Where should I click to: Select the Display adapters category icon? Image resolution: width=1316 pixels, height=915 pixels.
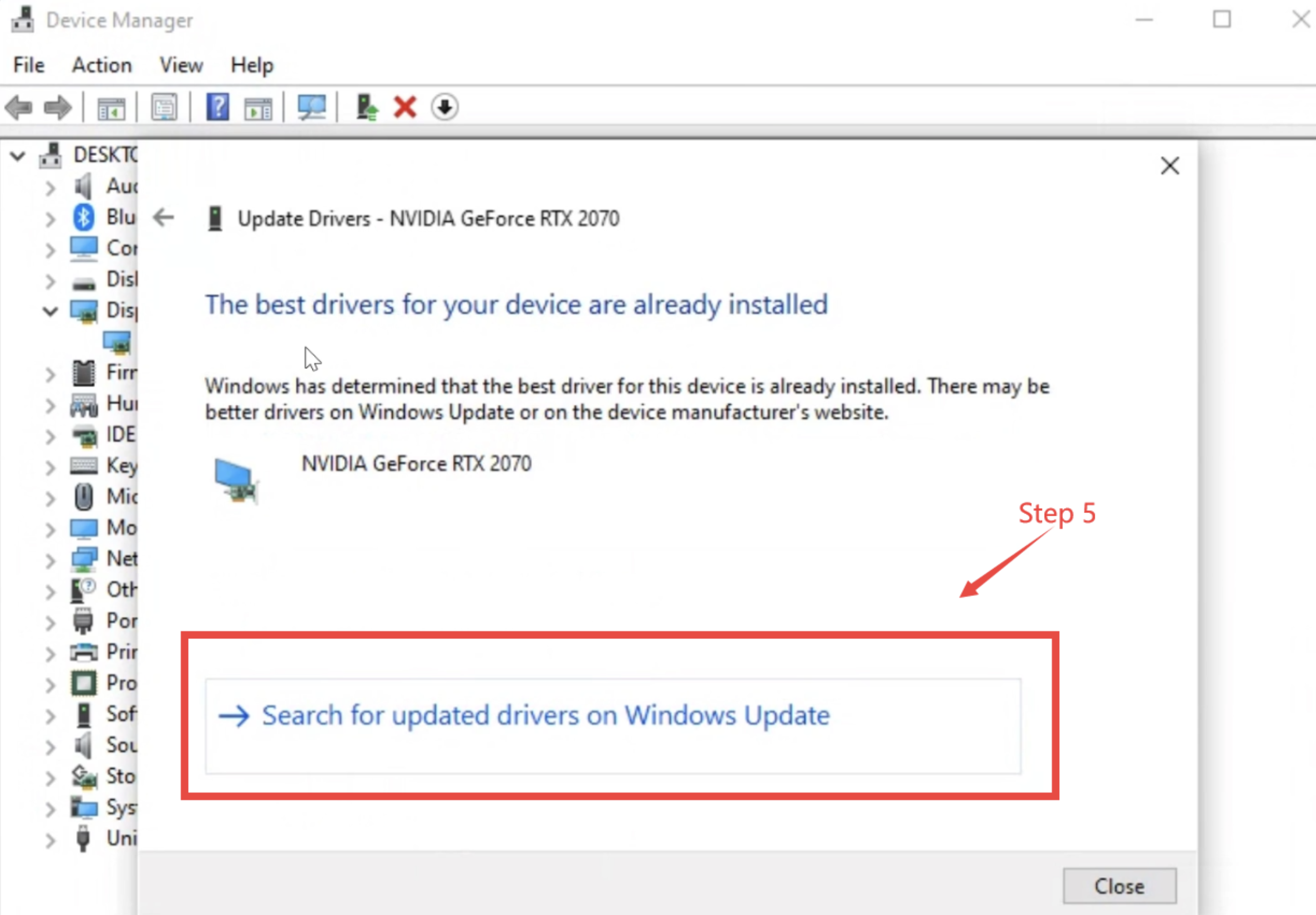click(x=84, y=311)
